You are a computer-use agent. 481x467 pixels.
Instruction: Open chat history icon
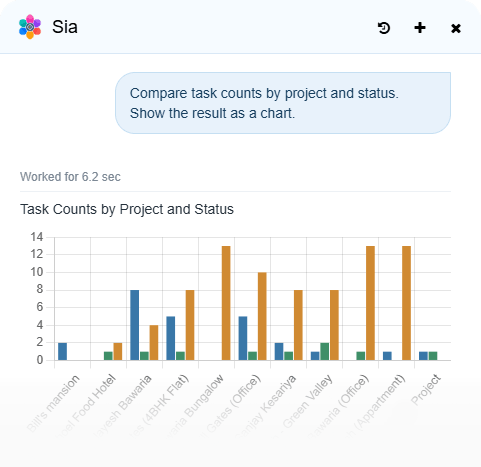(384, 28)
